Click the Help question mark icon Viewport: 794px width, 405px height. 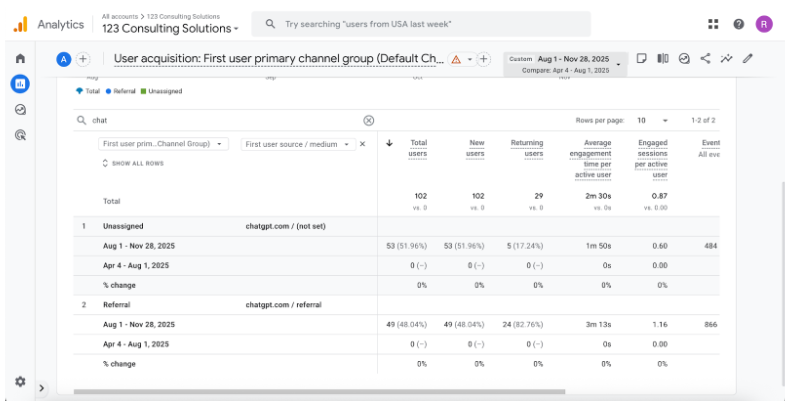[739, 24]
